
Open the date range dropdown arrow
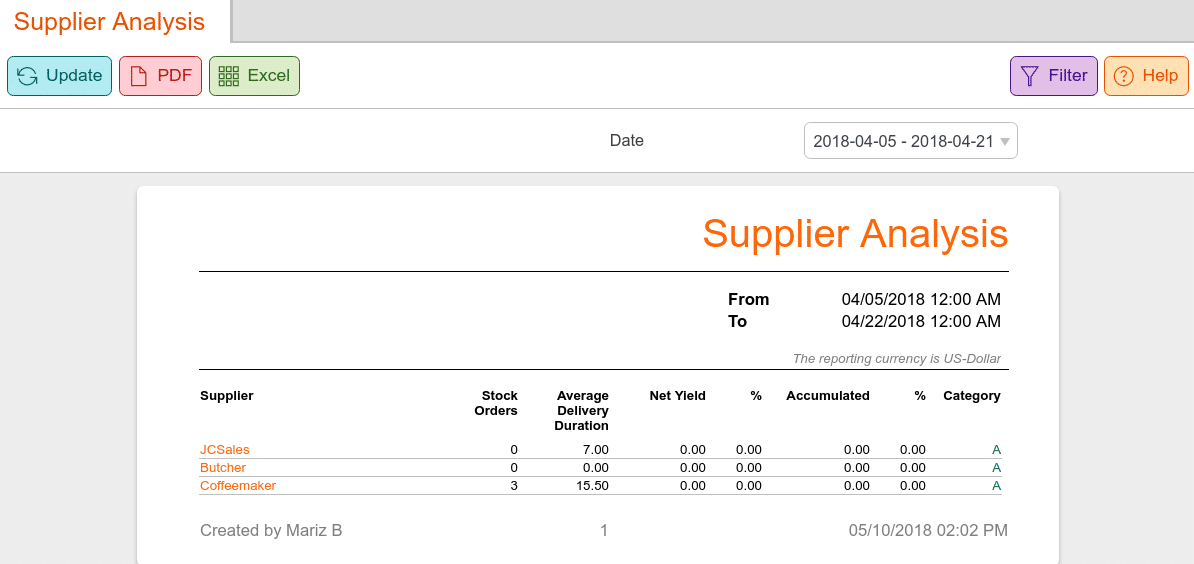pos(1005,142)
